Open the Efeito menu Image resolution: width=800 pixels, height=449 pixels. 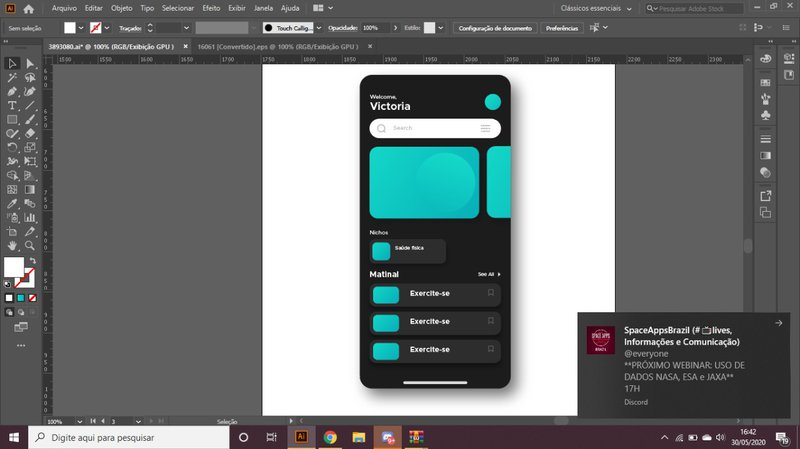(211, 8)
